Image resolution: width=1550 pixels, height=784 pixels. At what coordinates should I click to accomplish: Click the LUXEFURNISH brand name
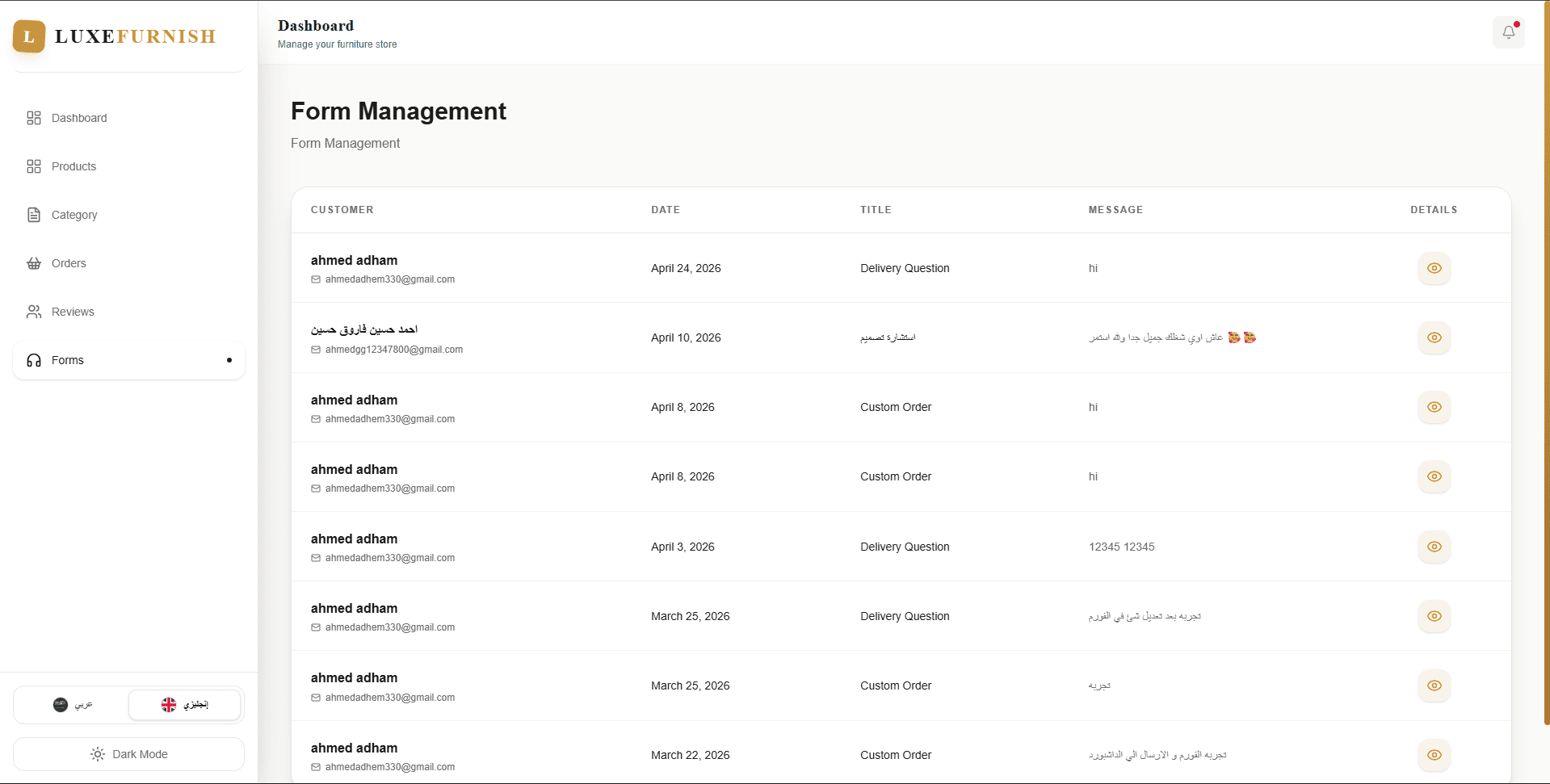(x=136, y=36)
